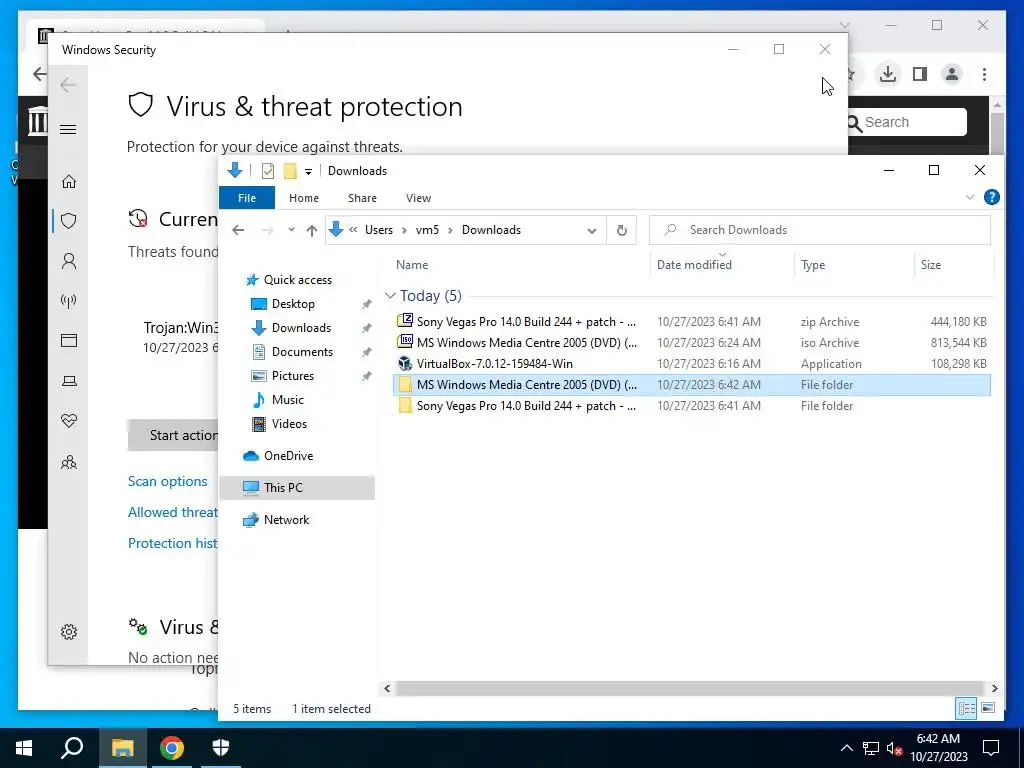Open Customize Quick Access Toolbar dropdown
Image resolution: width=1024 pixels, height=768 pixels.
[x=308, y=171]
